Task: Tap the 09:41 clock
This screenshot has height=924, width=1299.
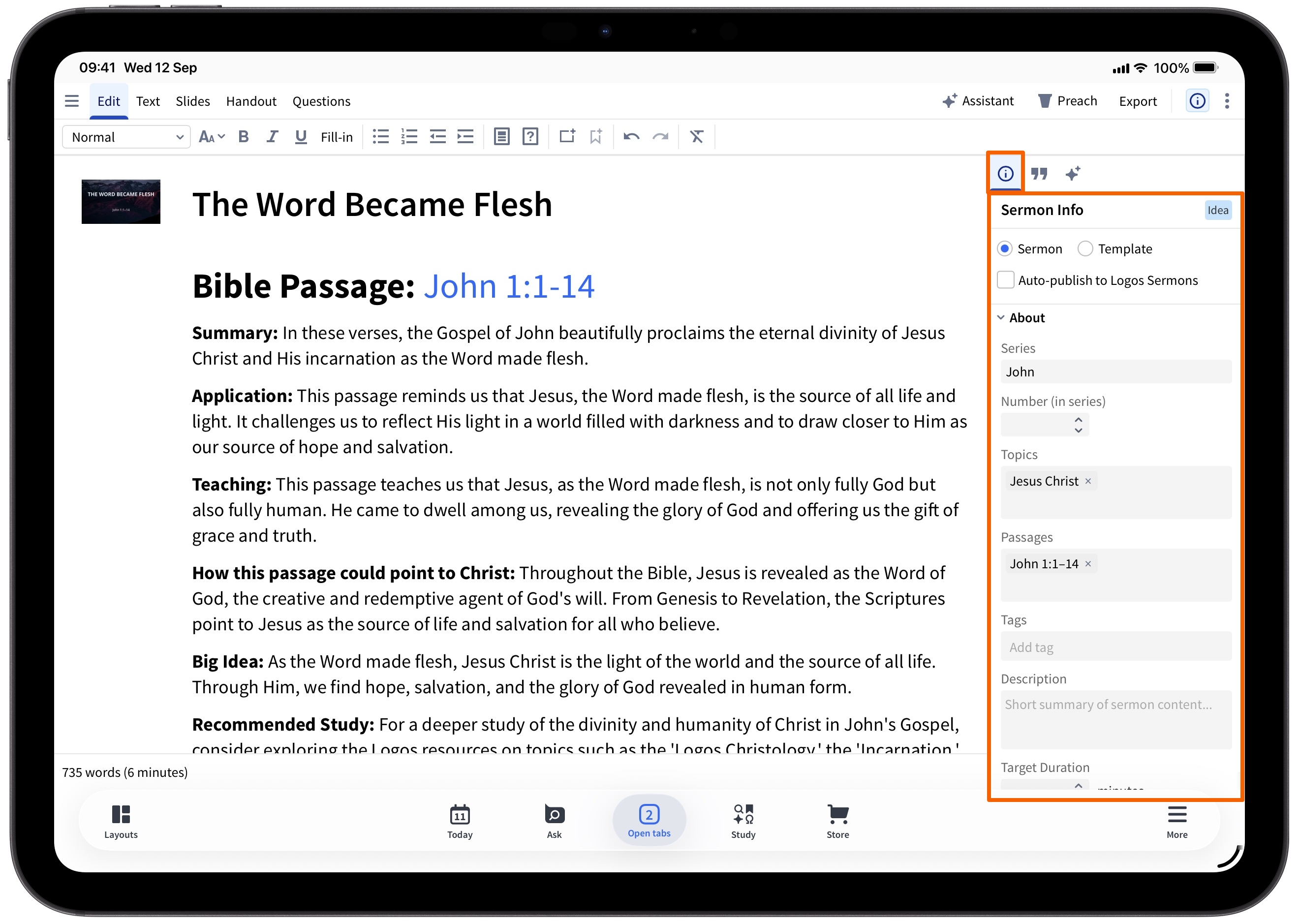Action: click(x=97, y=68)
